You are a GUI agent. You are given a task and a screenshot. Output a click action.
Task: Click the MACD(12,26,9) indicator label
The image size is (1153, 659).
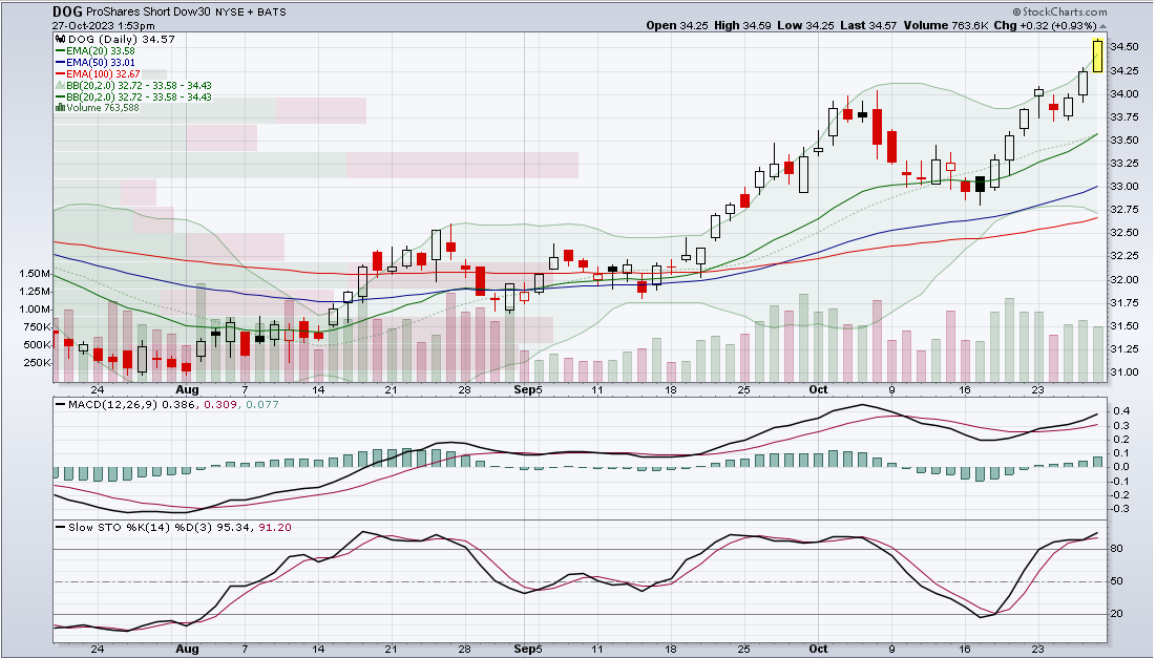(x=111, y=405)
